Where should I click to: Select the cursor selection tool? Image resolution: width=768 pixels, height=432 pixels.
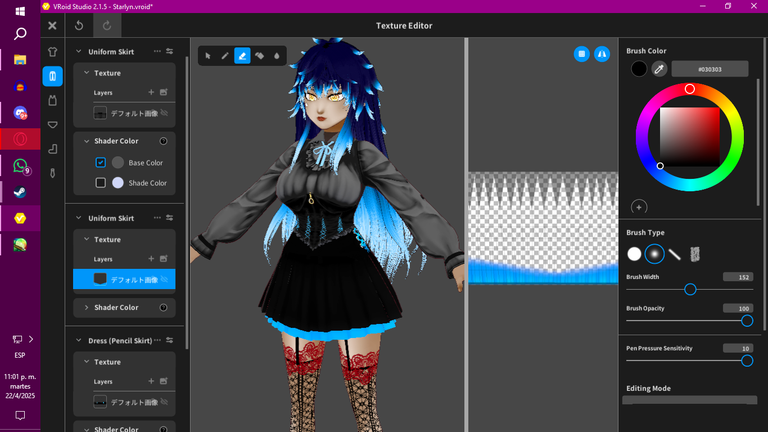(x=208, y=56)
